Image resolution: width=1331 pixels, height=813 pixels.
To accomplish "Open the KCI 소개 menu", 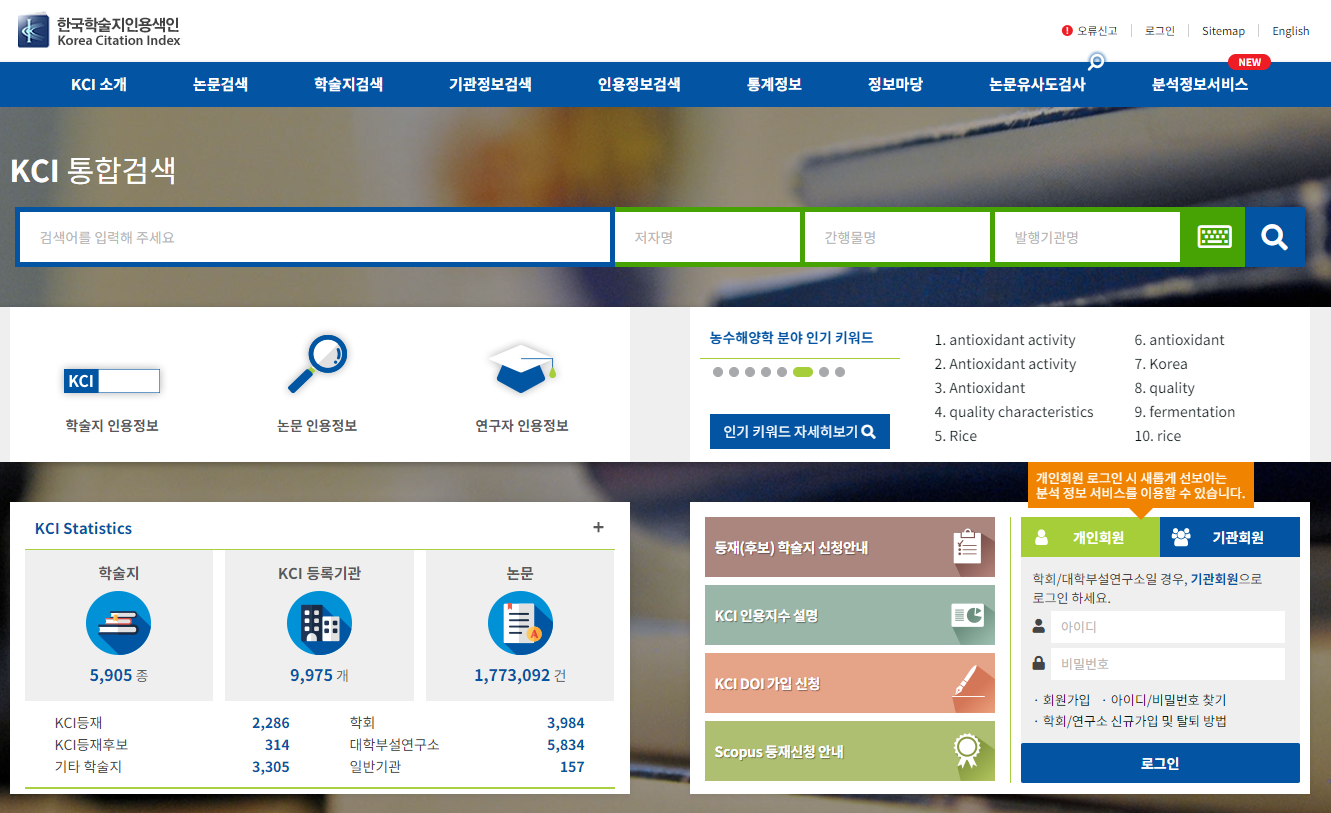I will [x=99, y=85].
